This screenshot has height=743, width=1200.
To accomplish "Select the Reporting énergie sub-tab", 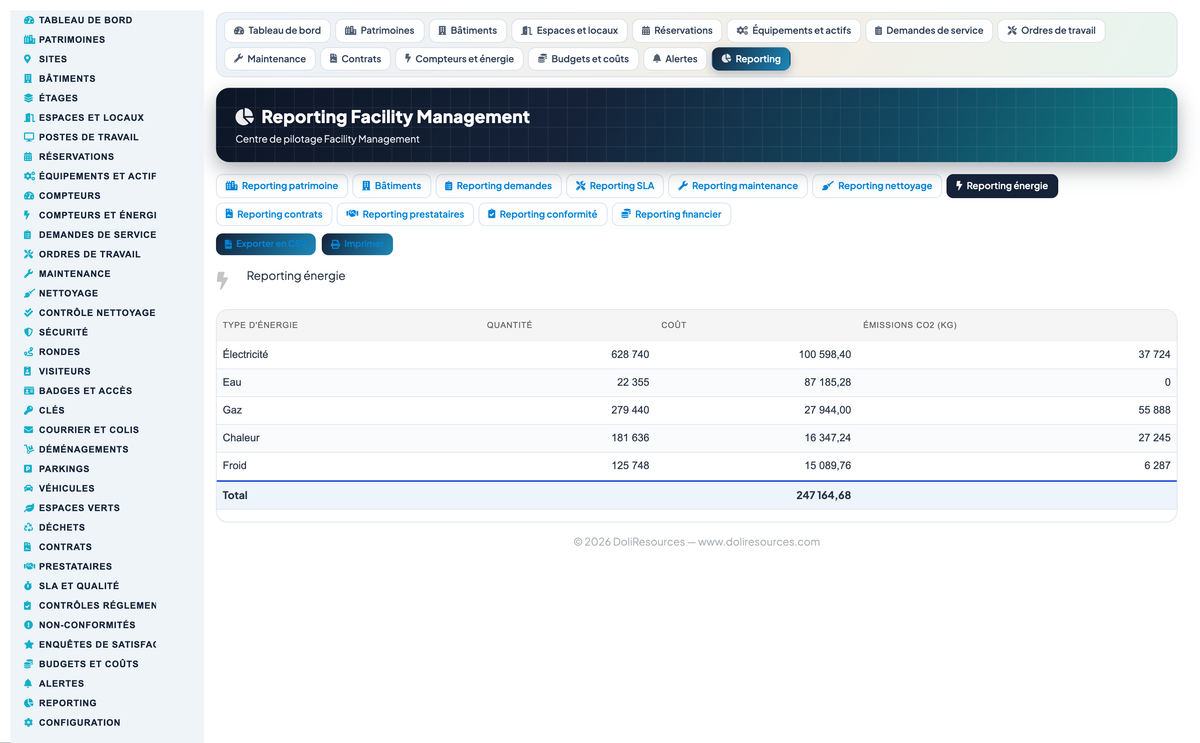I will click(1002, 186).
